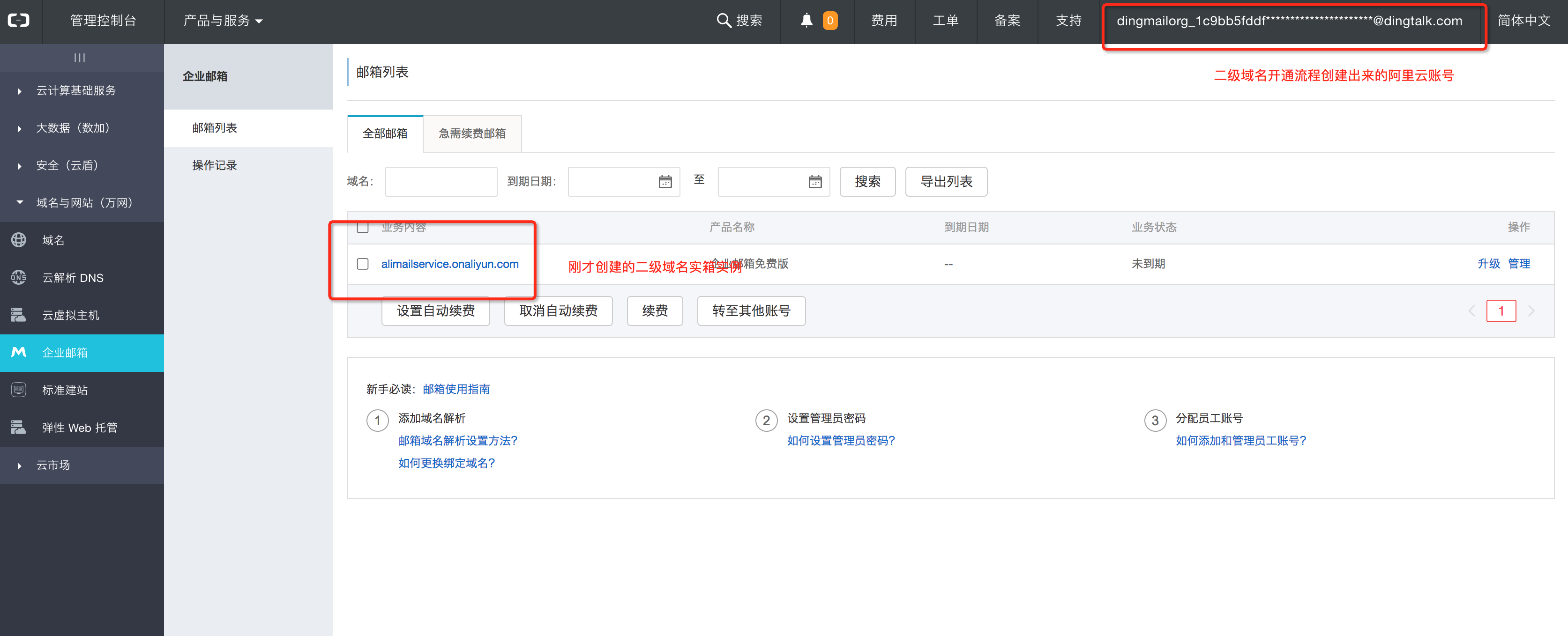Click the Aliyun logo icon
The width and height of the screenshot is (1568, 636).
click(19, 21)
